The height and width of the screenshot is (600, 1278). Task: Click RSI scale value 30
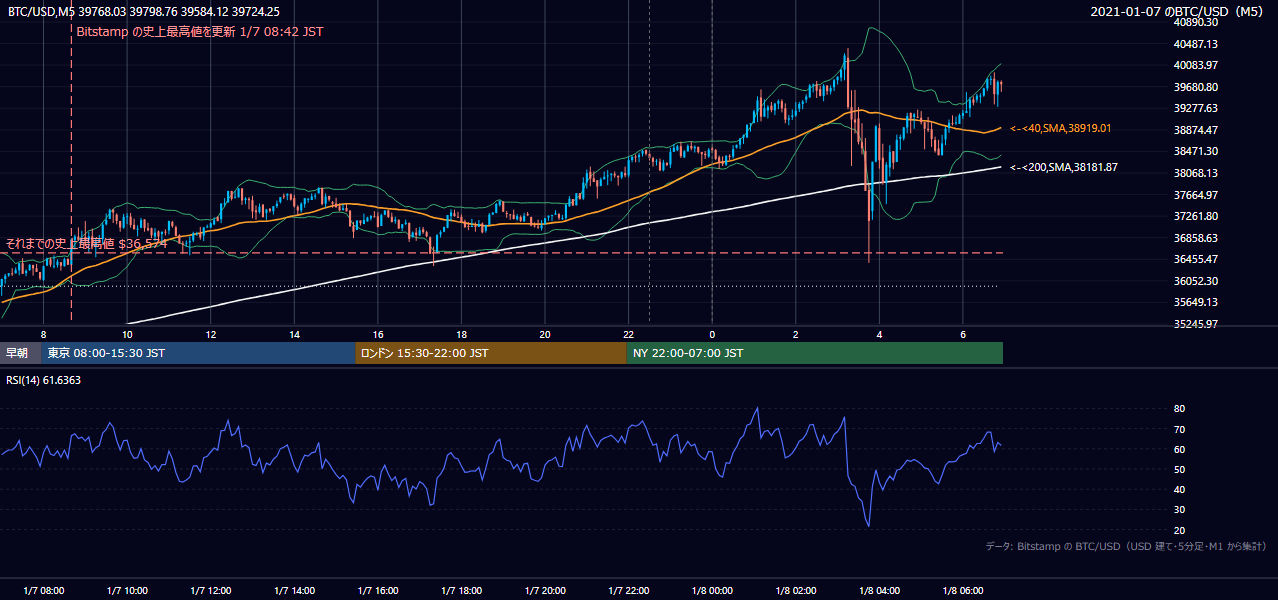[1179, 510]
